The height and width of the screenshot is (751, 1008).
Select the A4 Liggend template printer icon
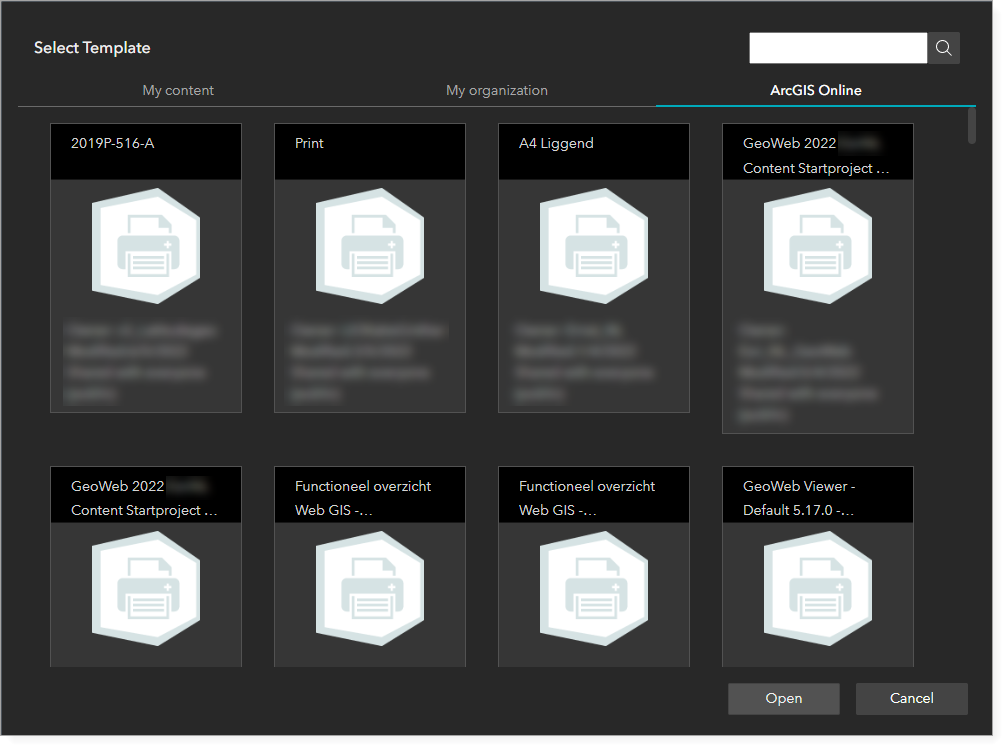(593, 247)
